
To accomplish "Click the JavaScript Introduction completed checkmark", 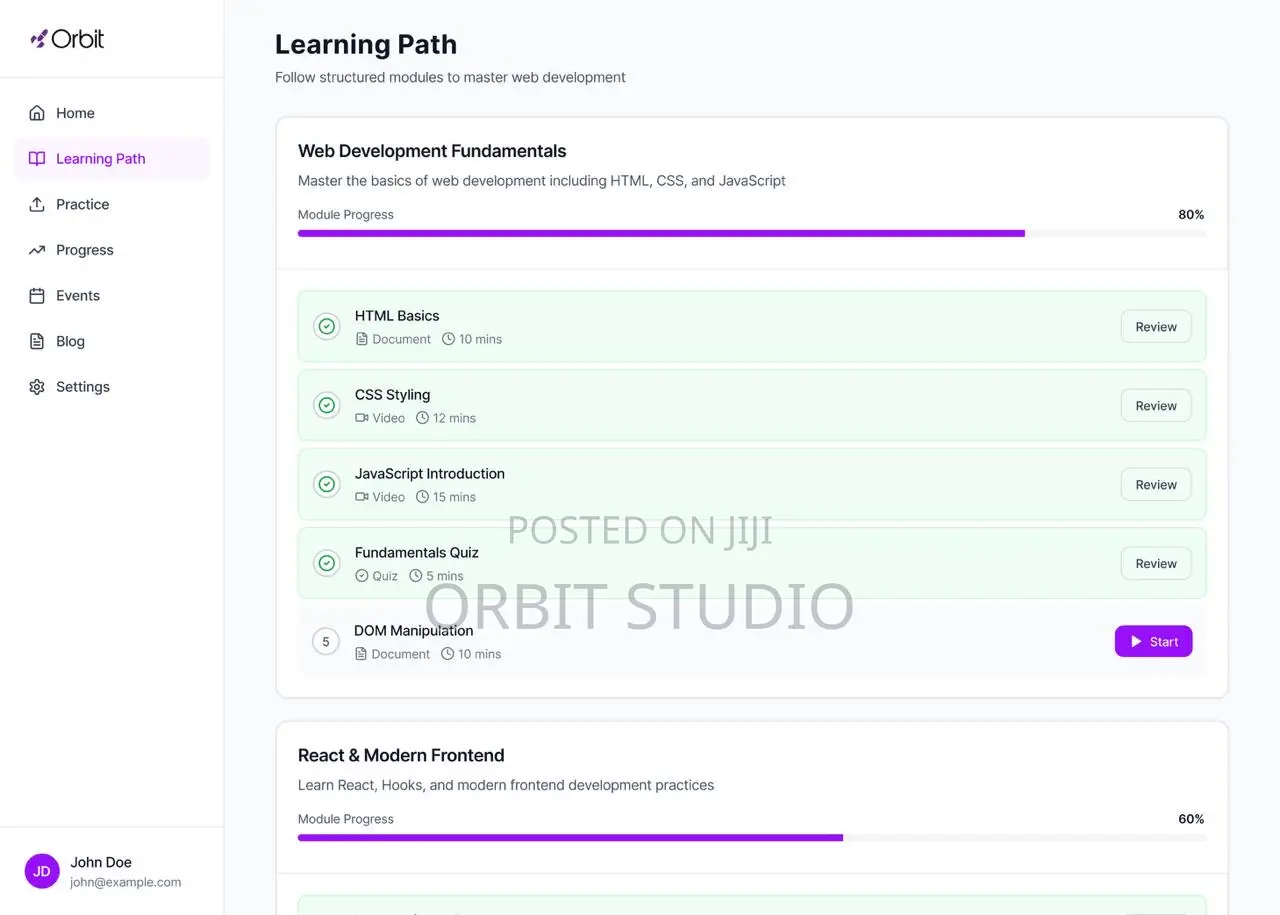I will click(x=326, y=484).
